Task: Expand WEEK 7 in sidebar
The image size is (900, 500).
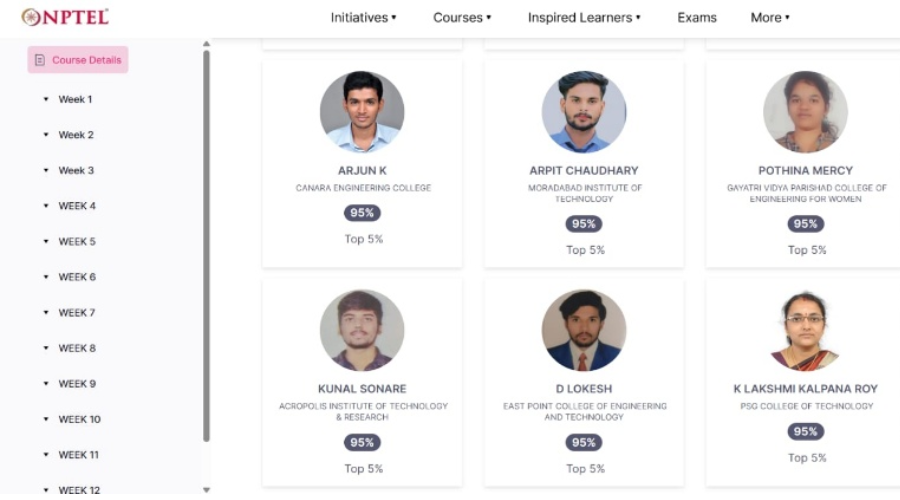Action: (46, 313)
